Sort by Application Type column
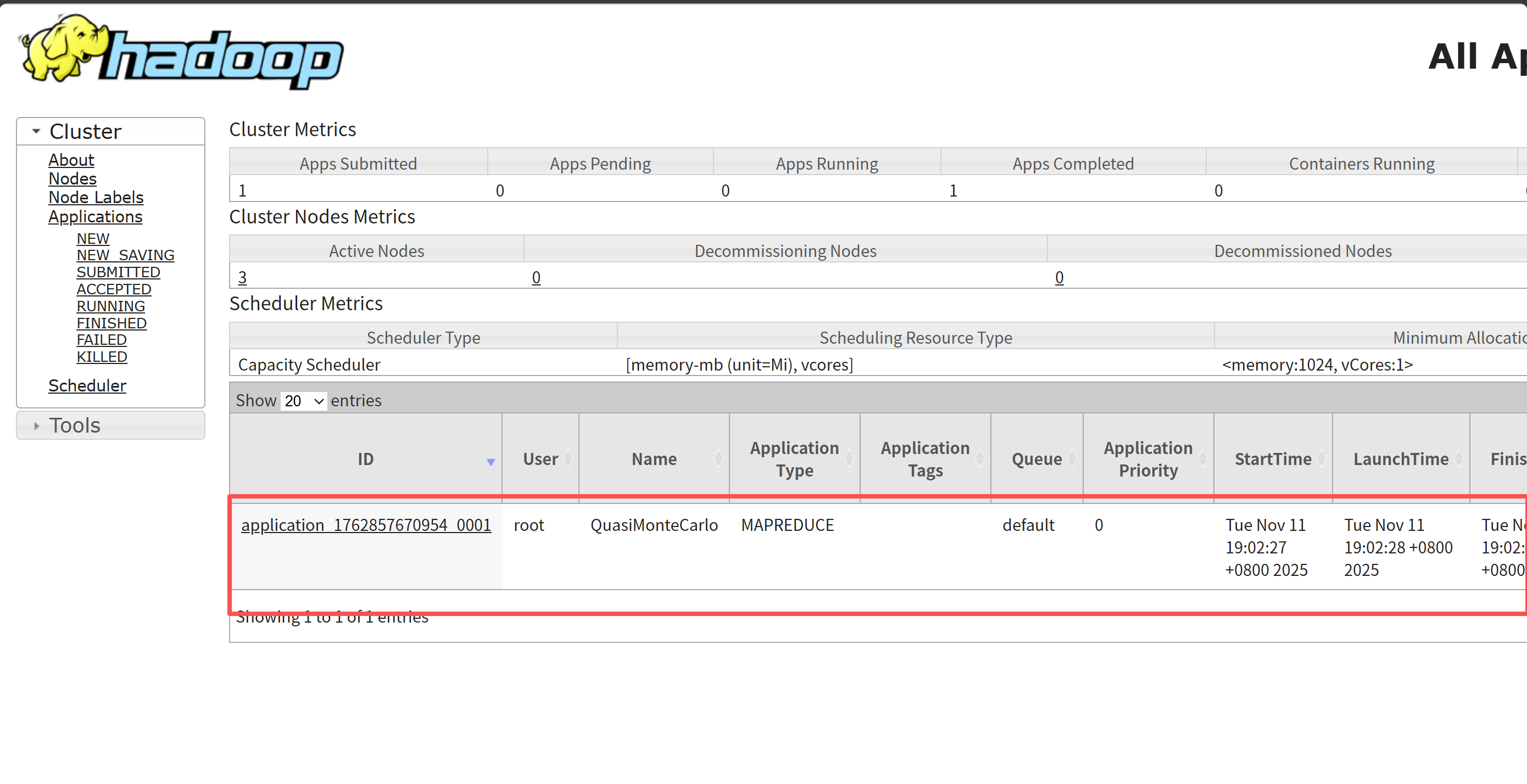Image resolution: width=1527 pixels, height=784 pixels. coord(794,458)
